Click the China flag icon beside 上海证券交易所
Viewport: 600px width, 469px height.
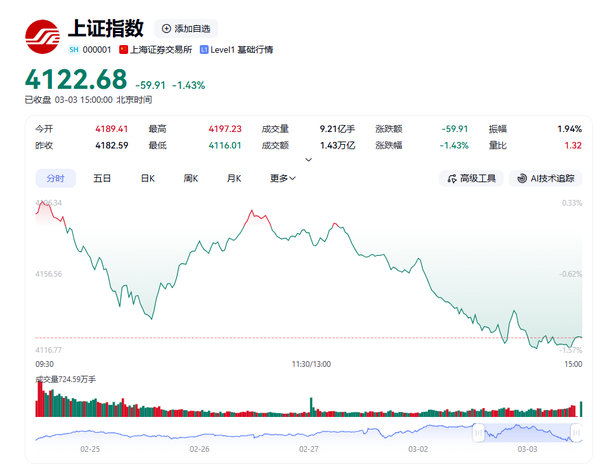(x=123, y=50)
